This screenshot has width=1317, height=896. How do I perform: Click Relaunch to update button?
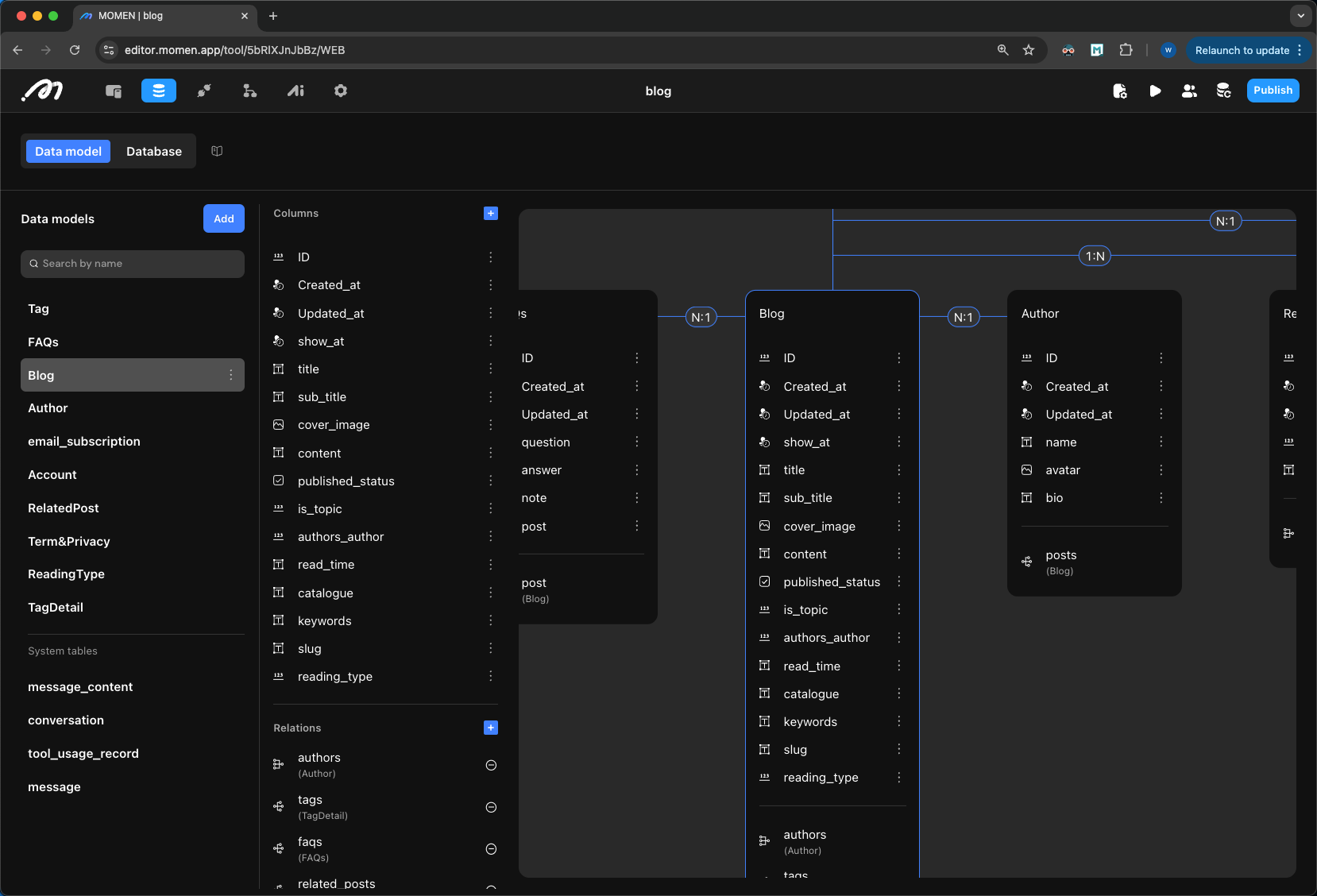pos(1248,50)
